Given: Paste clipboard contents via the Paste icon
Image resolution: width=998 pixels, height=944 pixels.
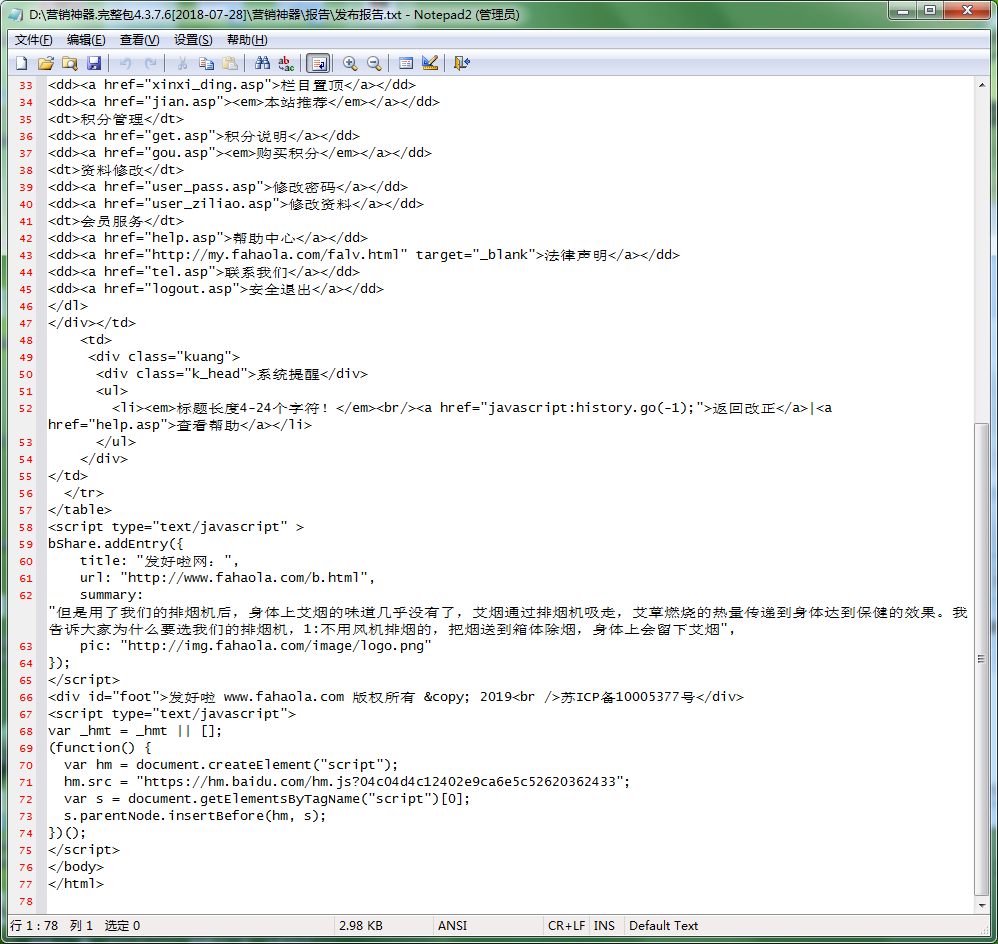Looking at the screenshot, I should [230, 62].
